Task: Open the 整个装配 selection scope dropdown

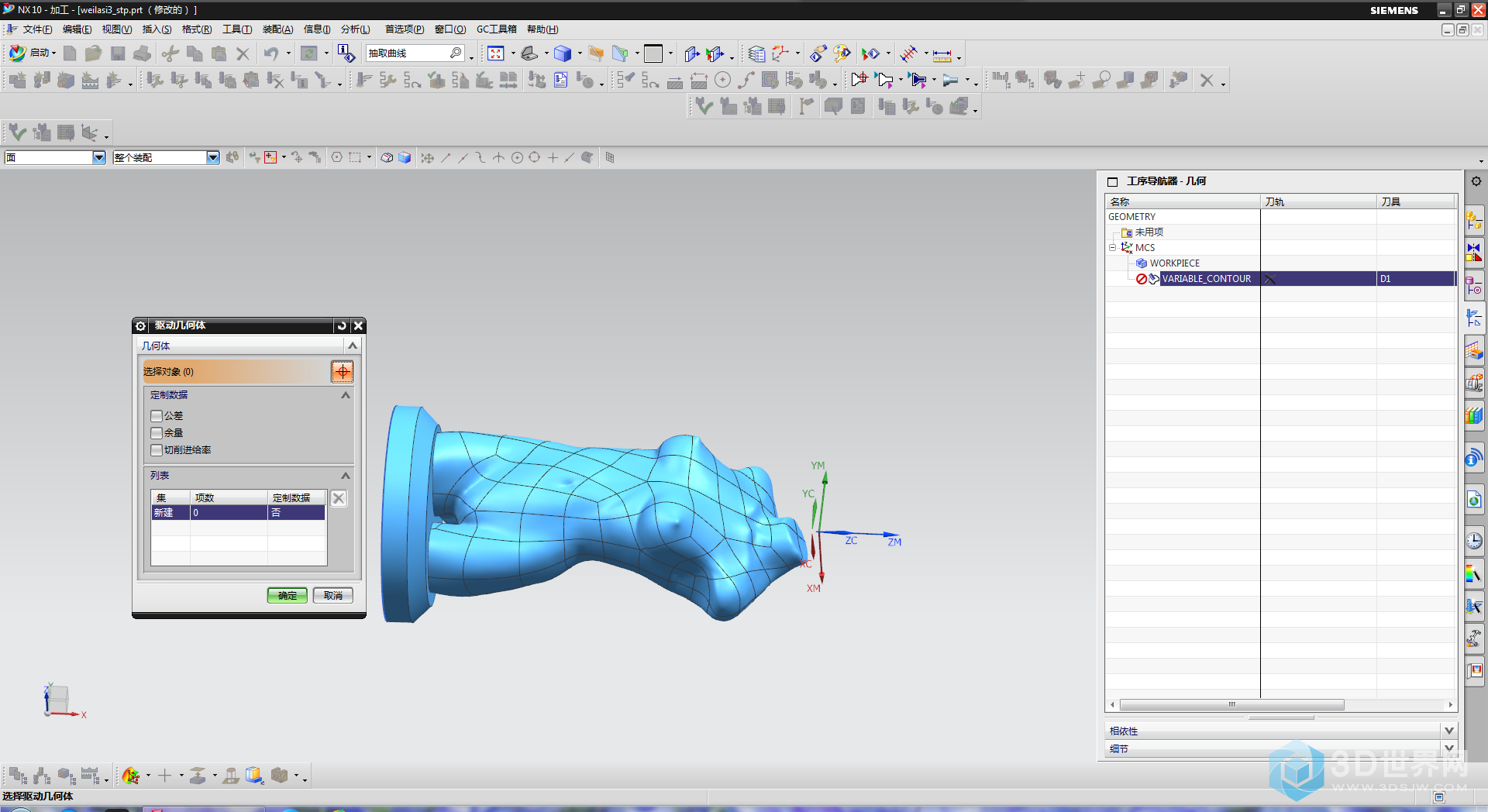Action: click(x=213, y=157)
